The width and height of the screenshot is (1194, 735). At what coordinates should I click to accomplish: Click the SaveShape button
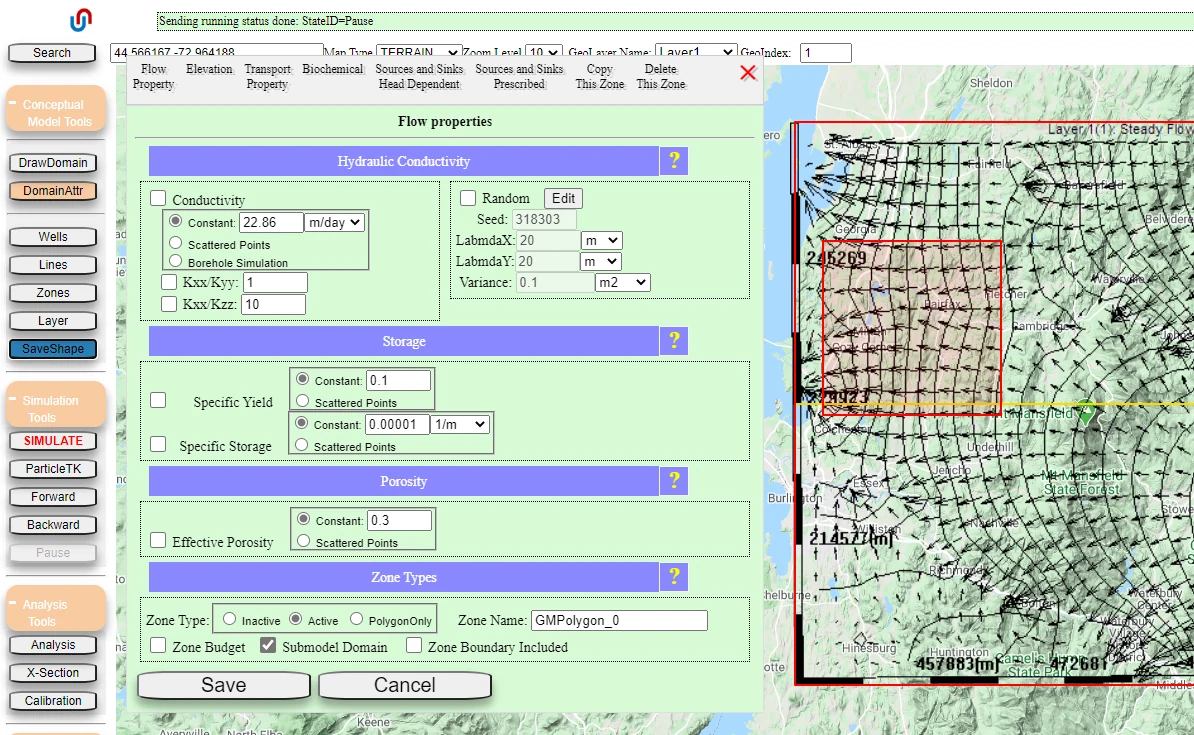[x=53, y=349]
